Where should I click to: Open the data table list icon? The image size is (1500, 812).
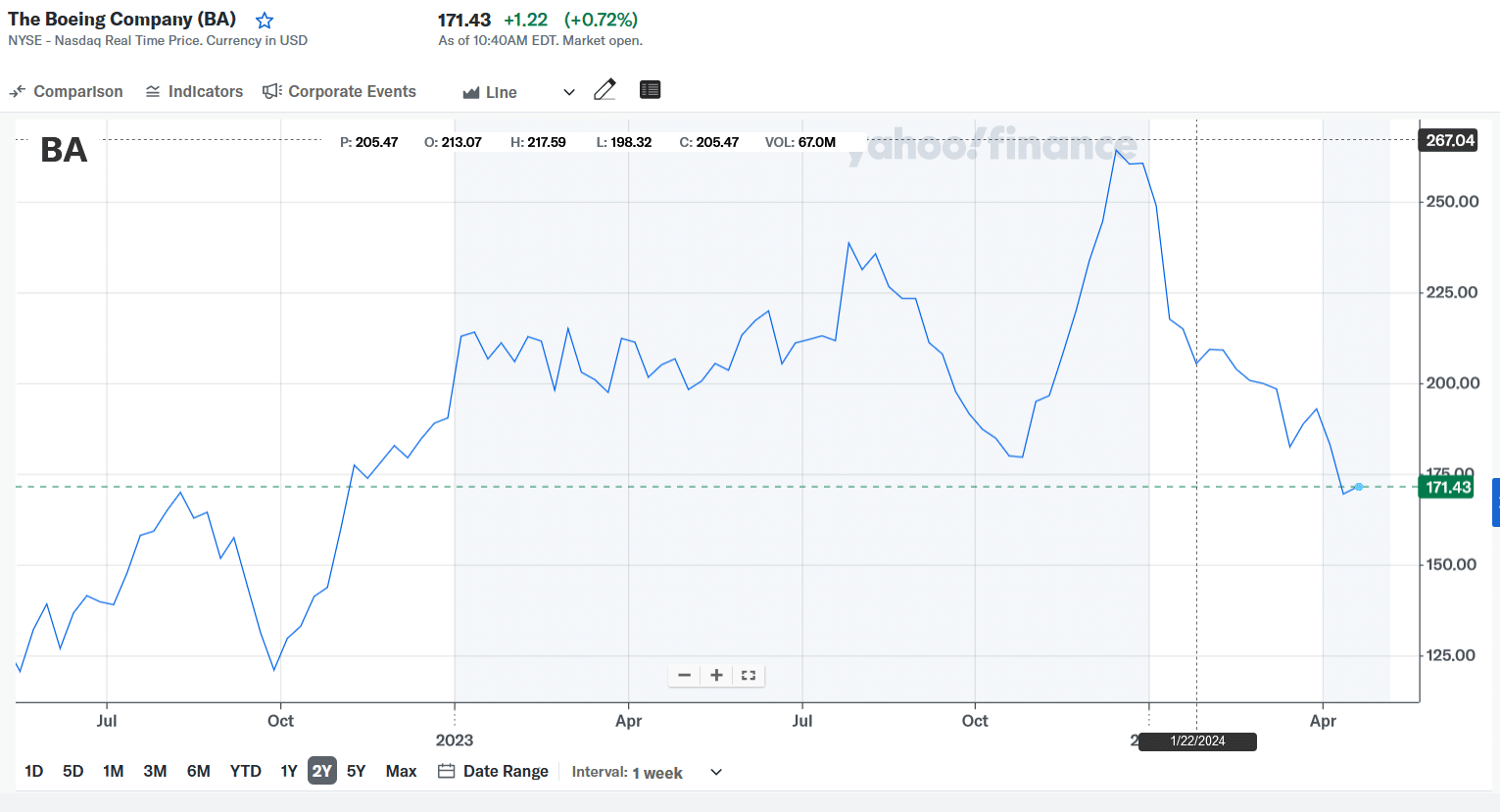coord(650,90)
